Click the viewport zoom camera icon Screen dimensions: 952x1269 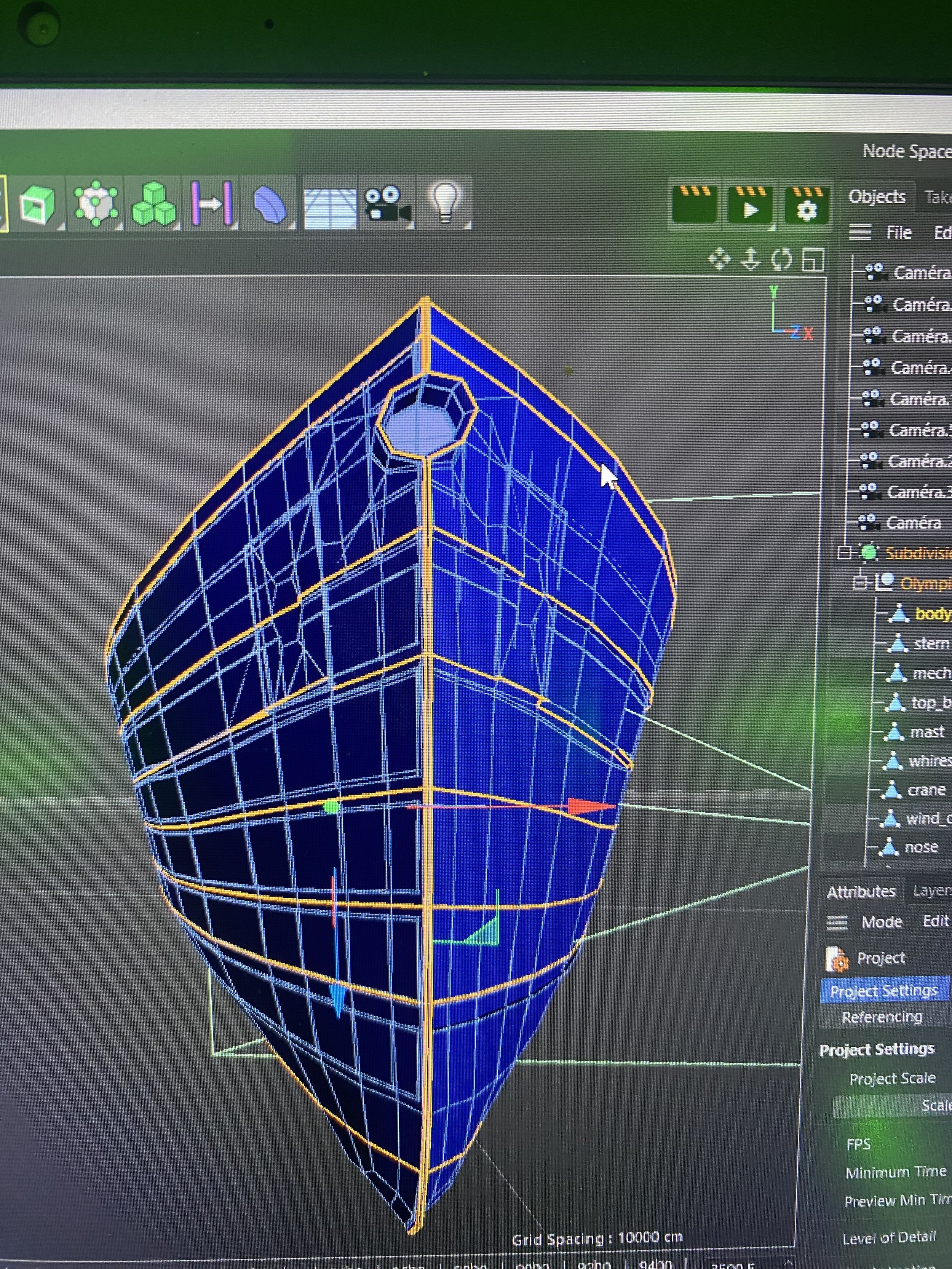(751, 259)
